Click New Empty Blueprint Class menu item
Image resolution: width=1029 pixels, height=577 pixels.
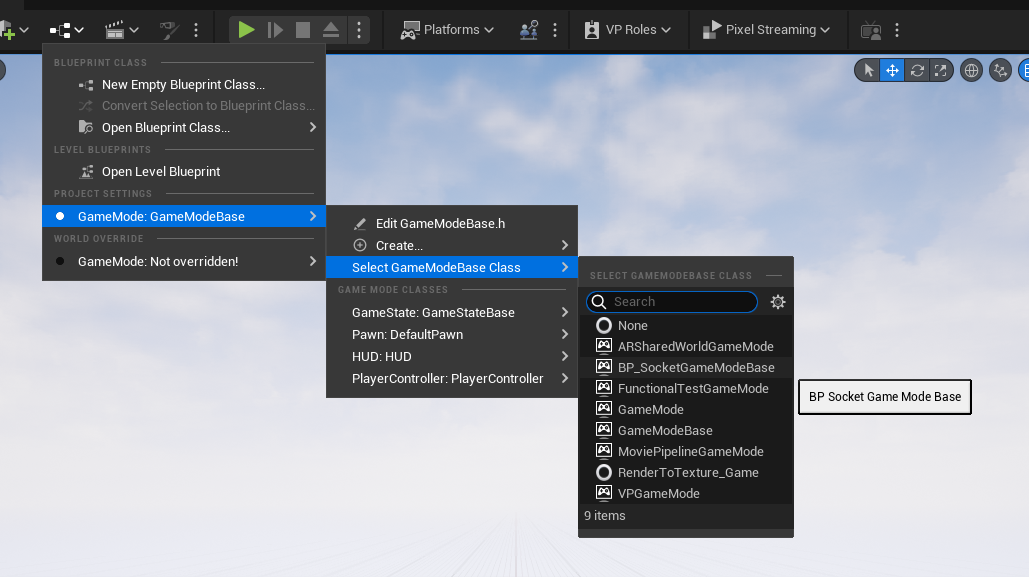point(183,85)
